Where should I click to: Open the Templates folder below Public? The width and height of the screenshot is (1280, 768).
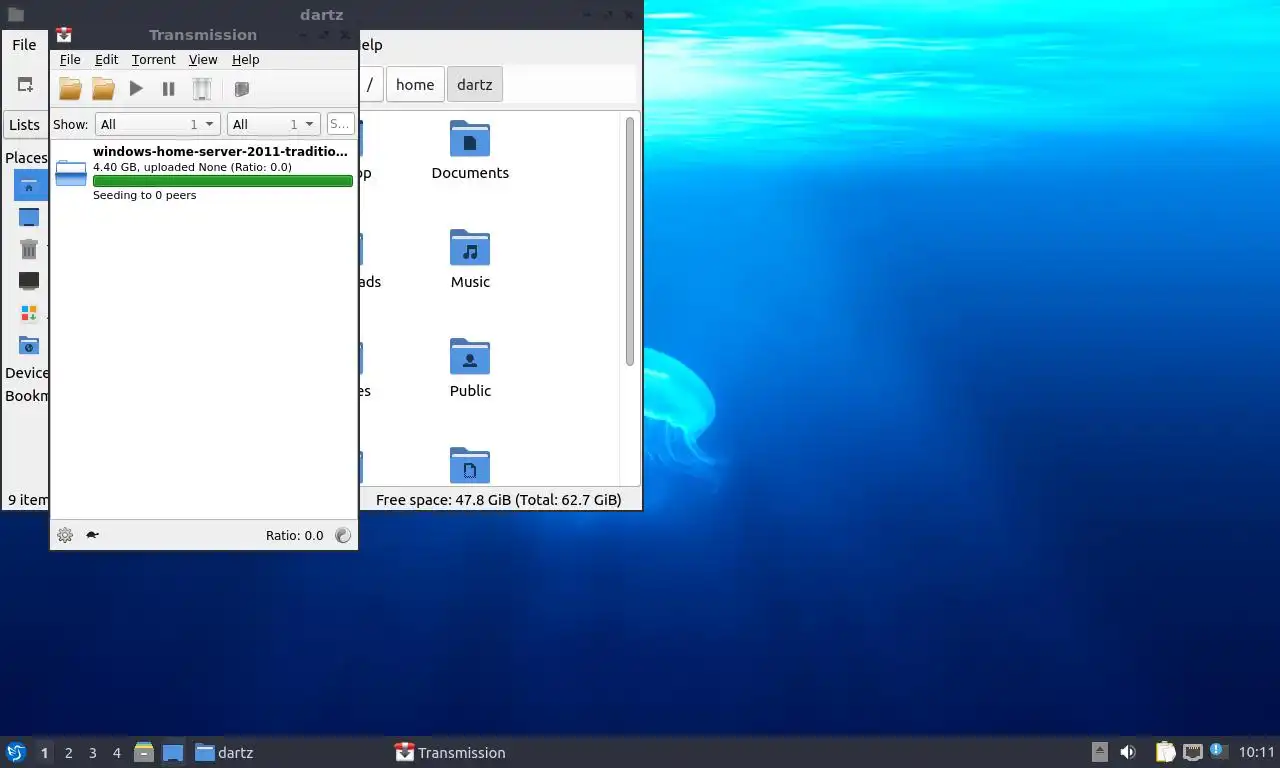point(470,465)
